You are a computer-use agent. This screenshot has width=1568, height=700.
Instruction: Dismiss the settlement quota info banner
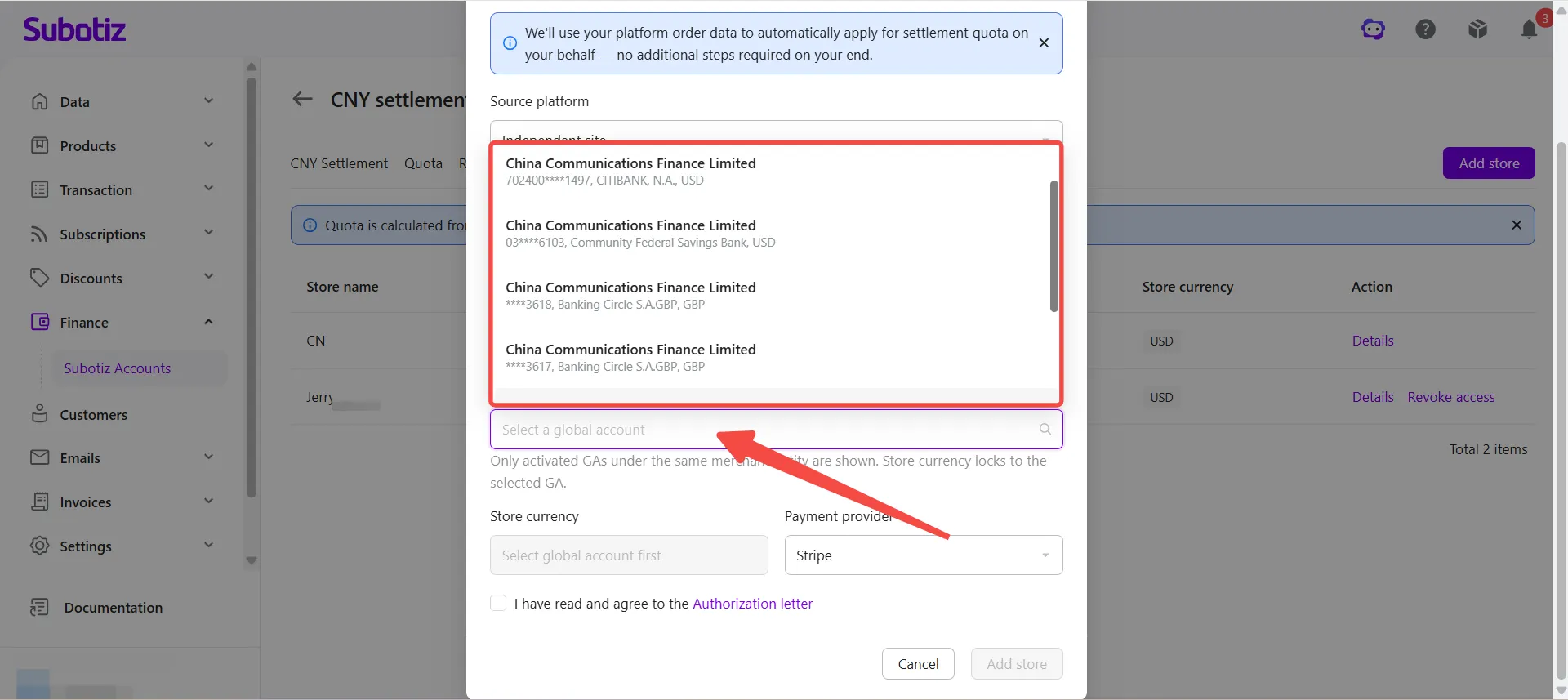(x=1044, y=42)
